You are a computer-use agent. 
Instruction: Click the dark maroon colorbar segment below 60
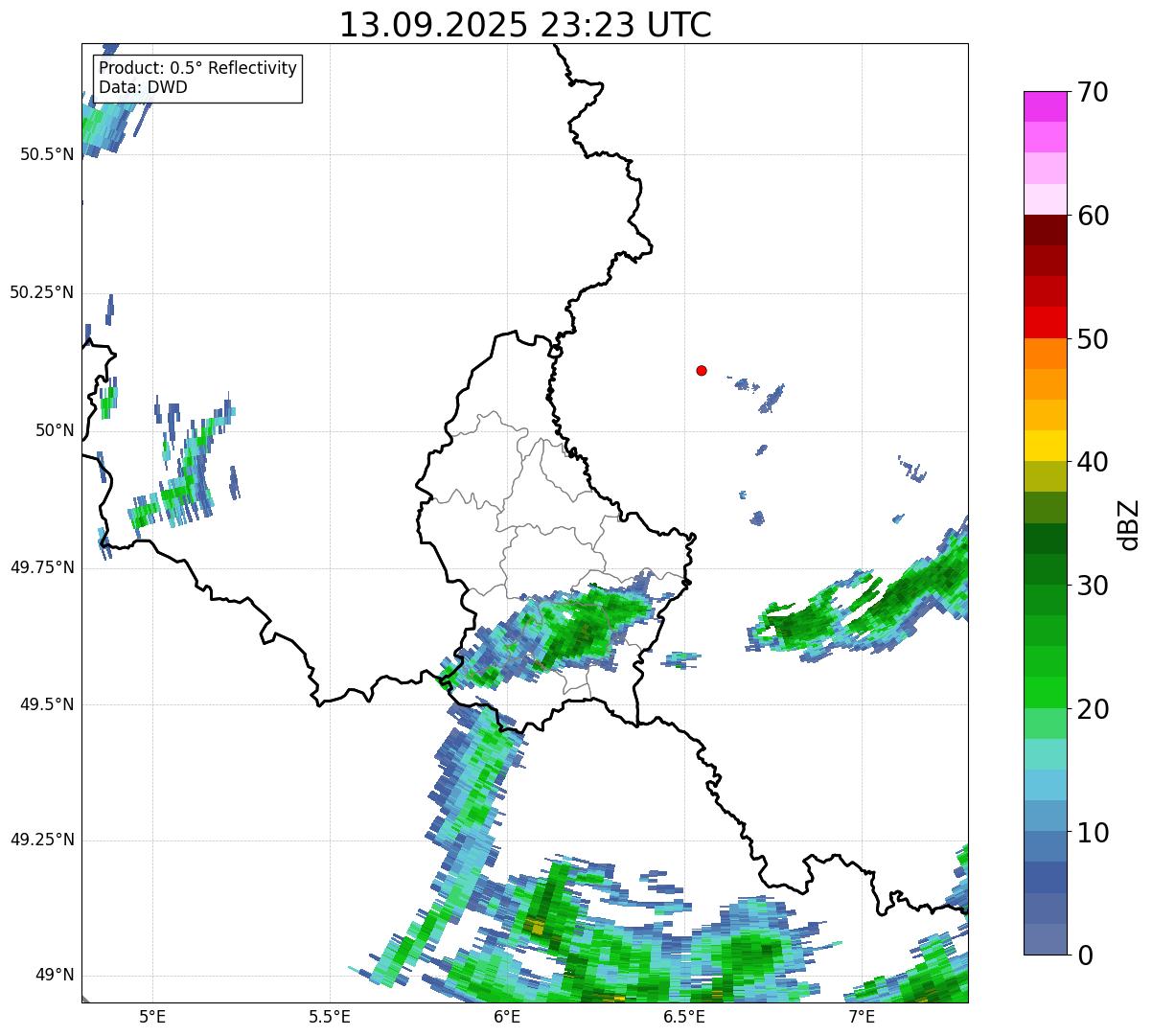1045,230
